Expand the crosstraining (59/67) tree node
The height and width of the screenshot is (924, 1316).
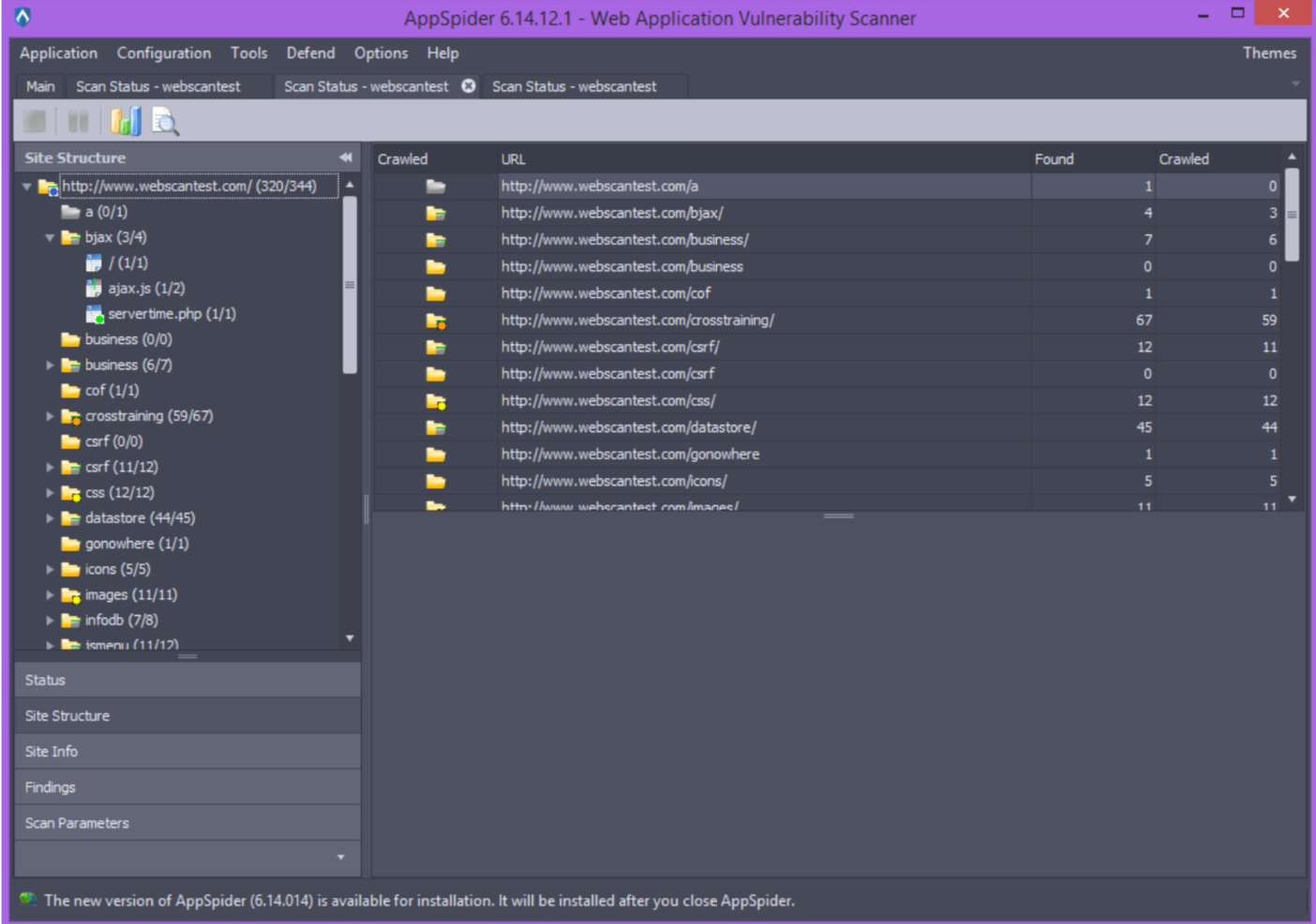tap(50, 415)
